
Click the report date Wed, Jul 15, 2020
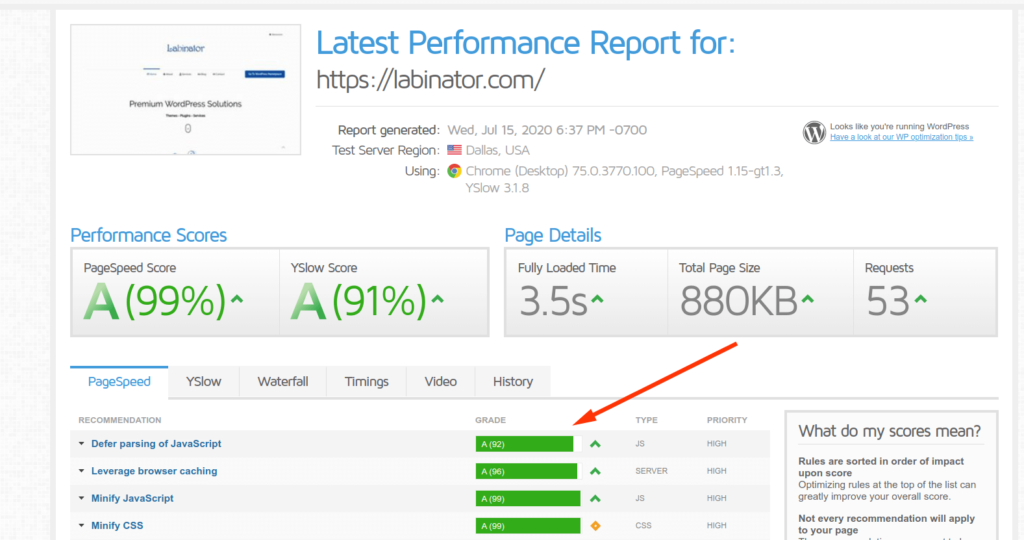pyautogui.click(x=547, y=130)
